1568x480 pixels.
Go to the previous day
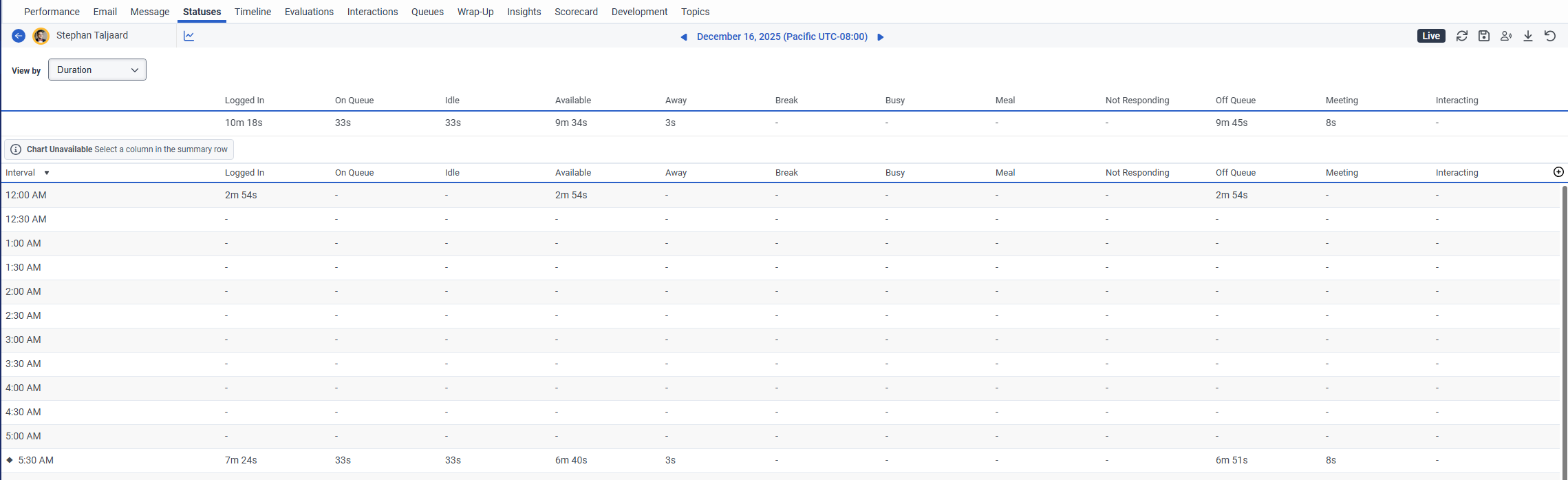(684, 37)
